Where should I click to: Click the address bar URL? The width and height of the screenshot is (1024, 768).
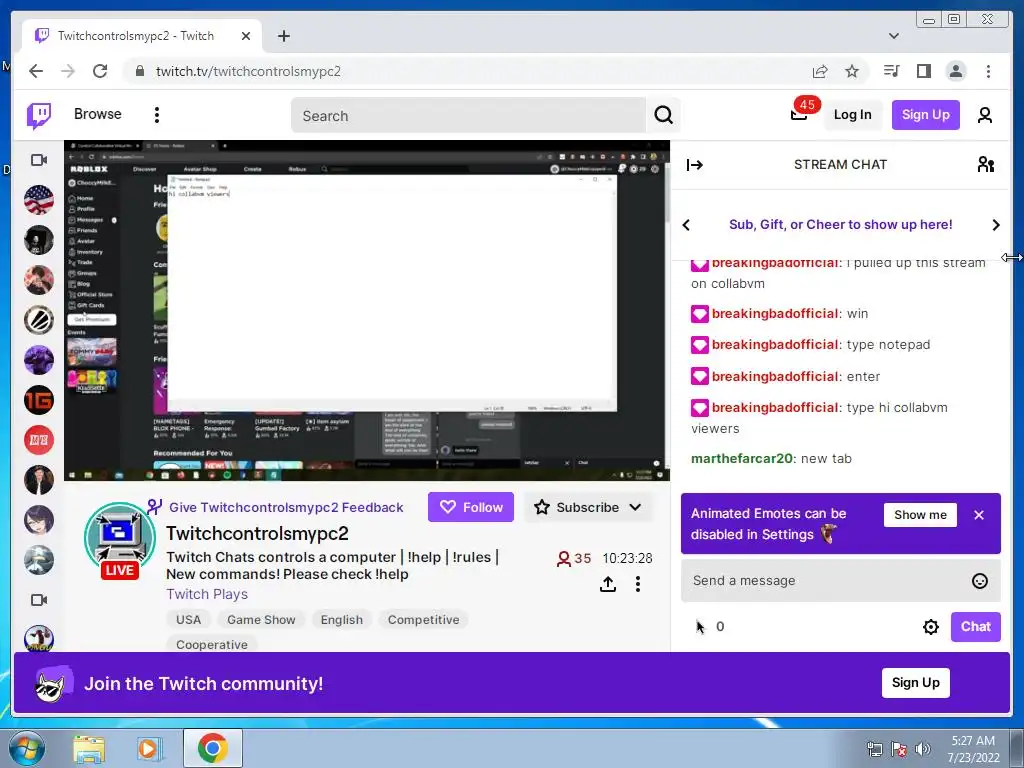click(x=248, y=71)
